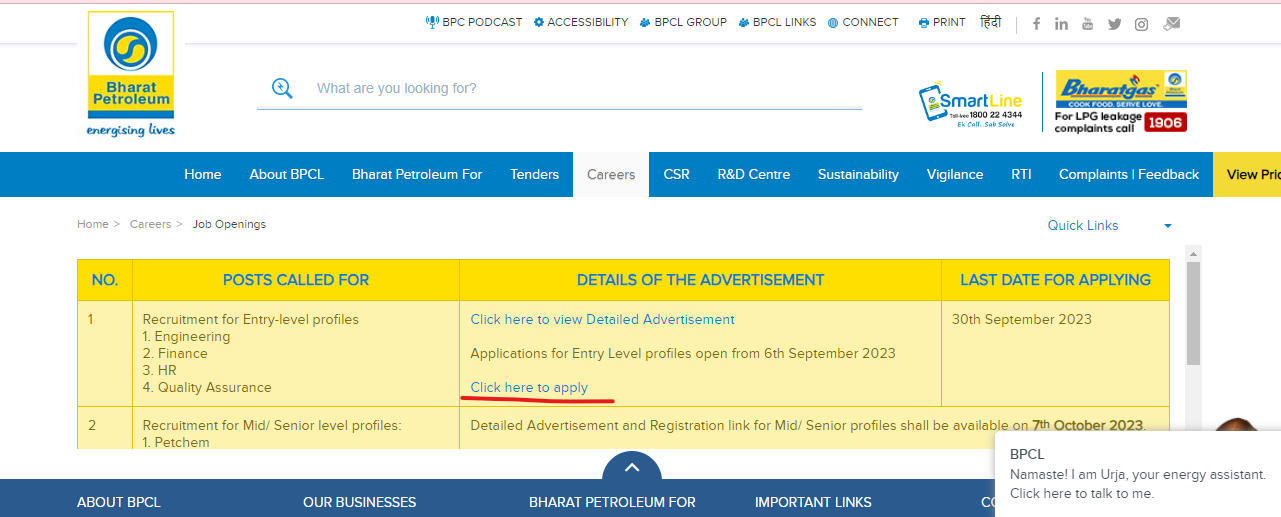Click 'Click here to view Detailed Advertisement'
This screenshot has width=1281, height=517.
click(x=603, y=319)
